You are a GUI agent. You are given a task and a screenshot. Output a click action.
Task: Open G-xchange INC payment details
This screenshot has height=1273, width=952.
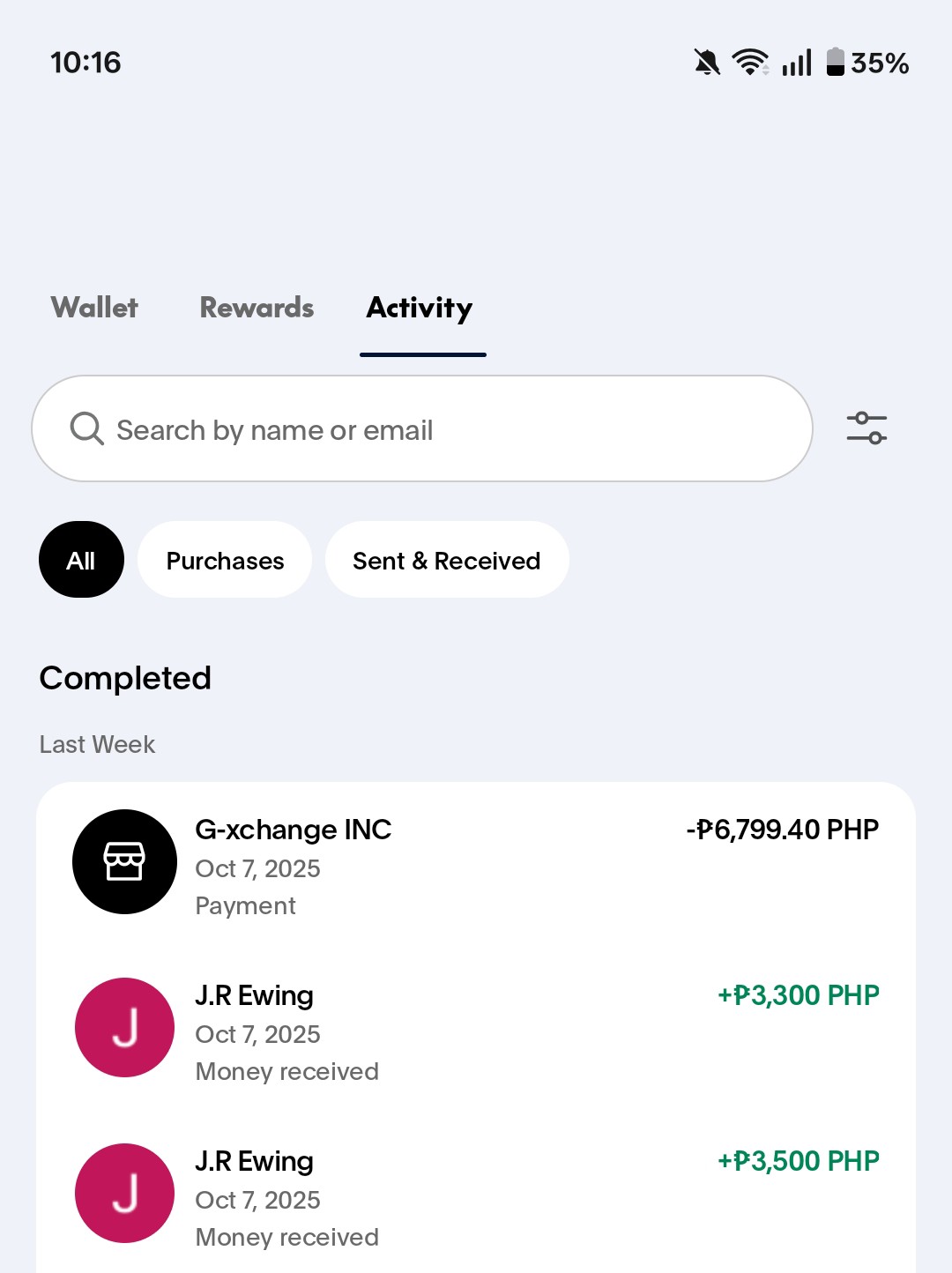[293, 830]
